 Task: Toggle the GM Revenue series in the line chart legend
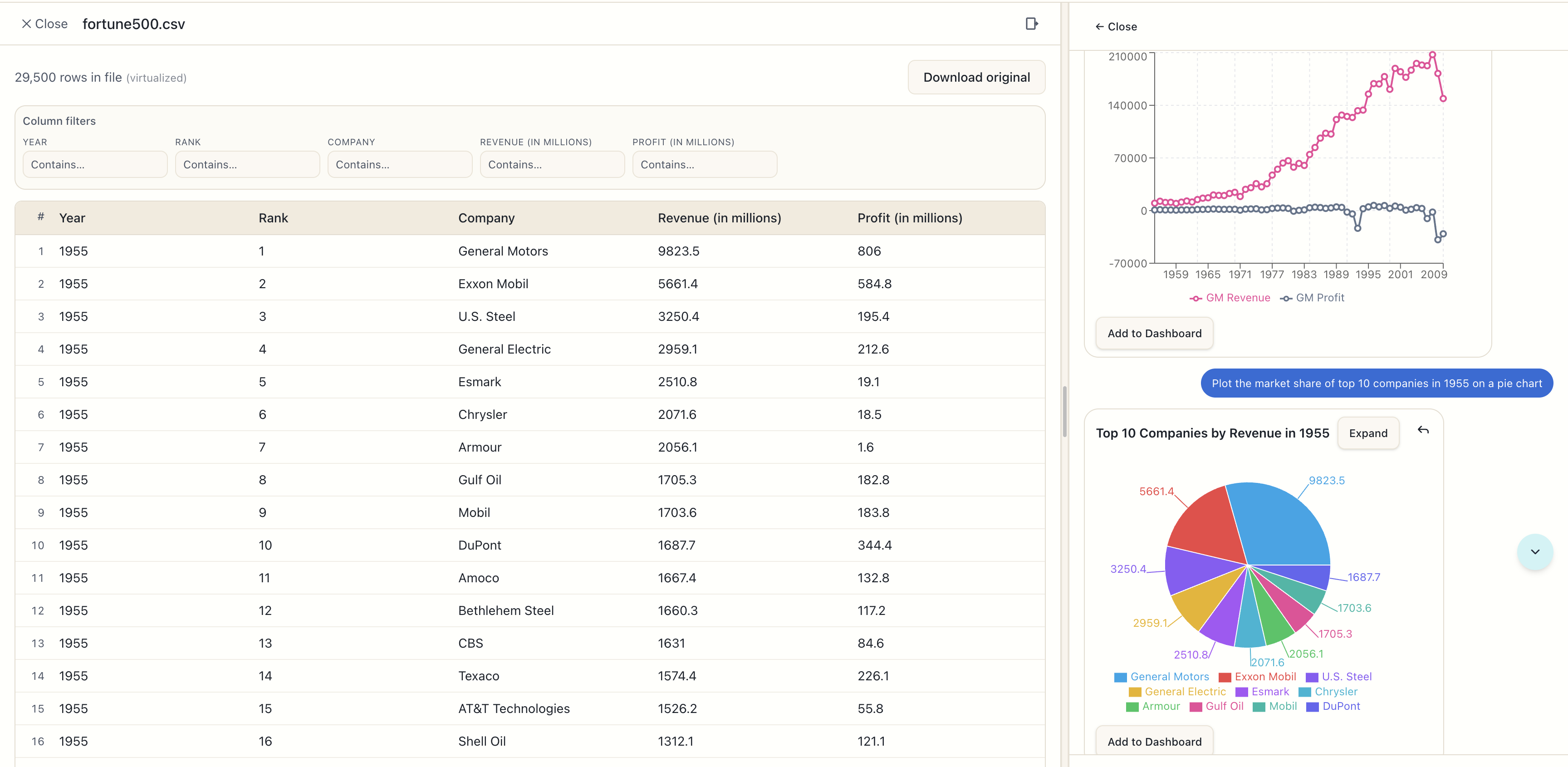(1230, 298)
